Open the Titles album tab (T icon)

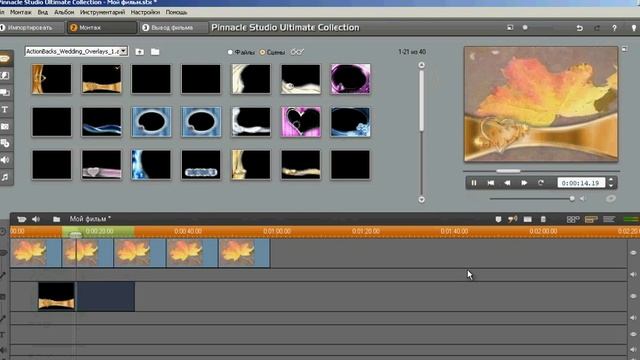[x=5, y=109]
